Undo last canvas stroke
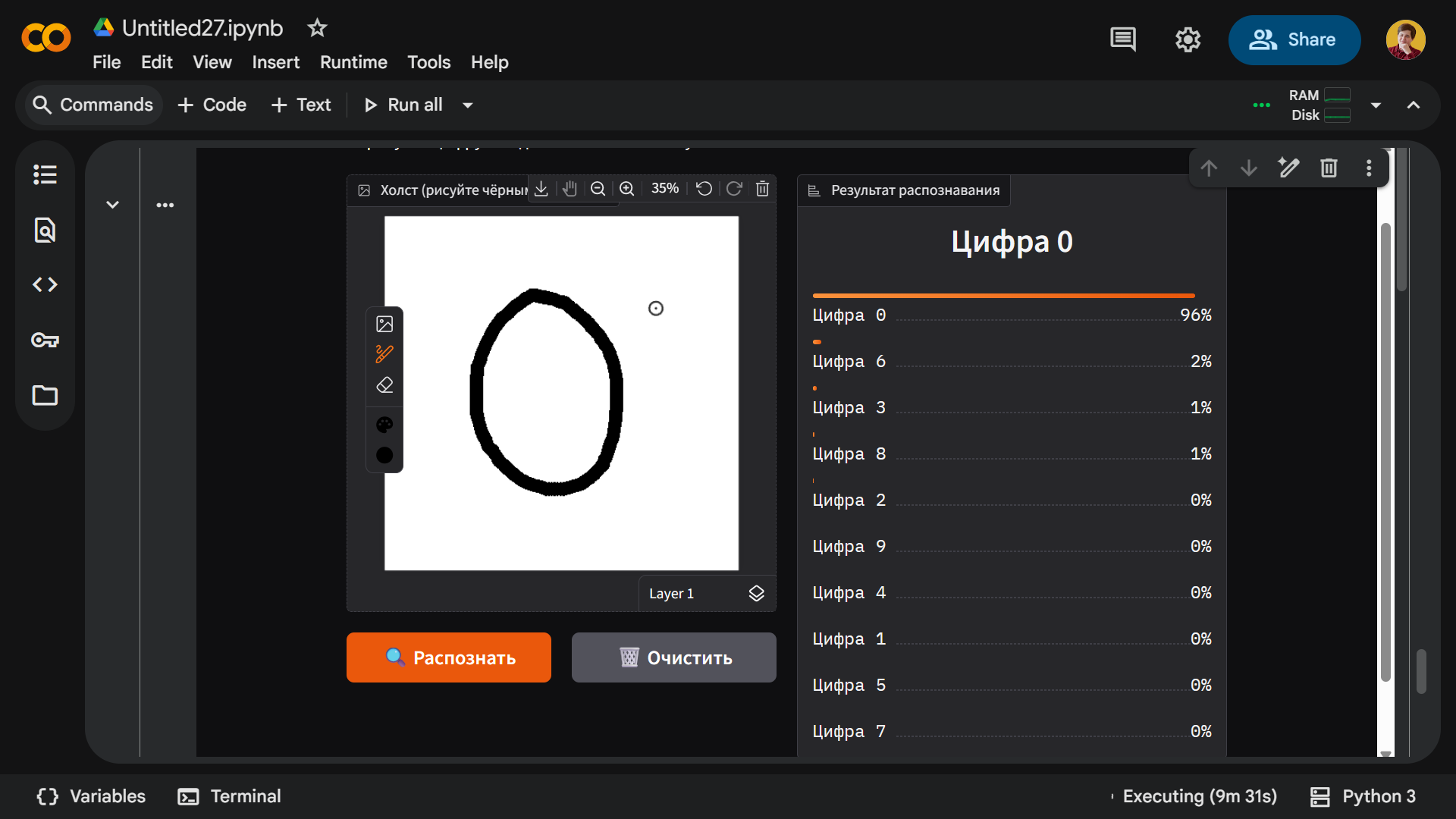 pos(704,189)
